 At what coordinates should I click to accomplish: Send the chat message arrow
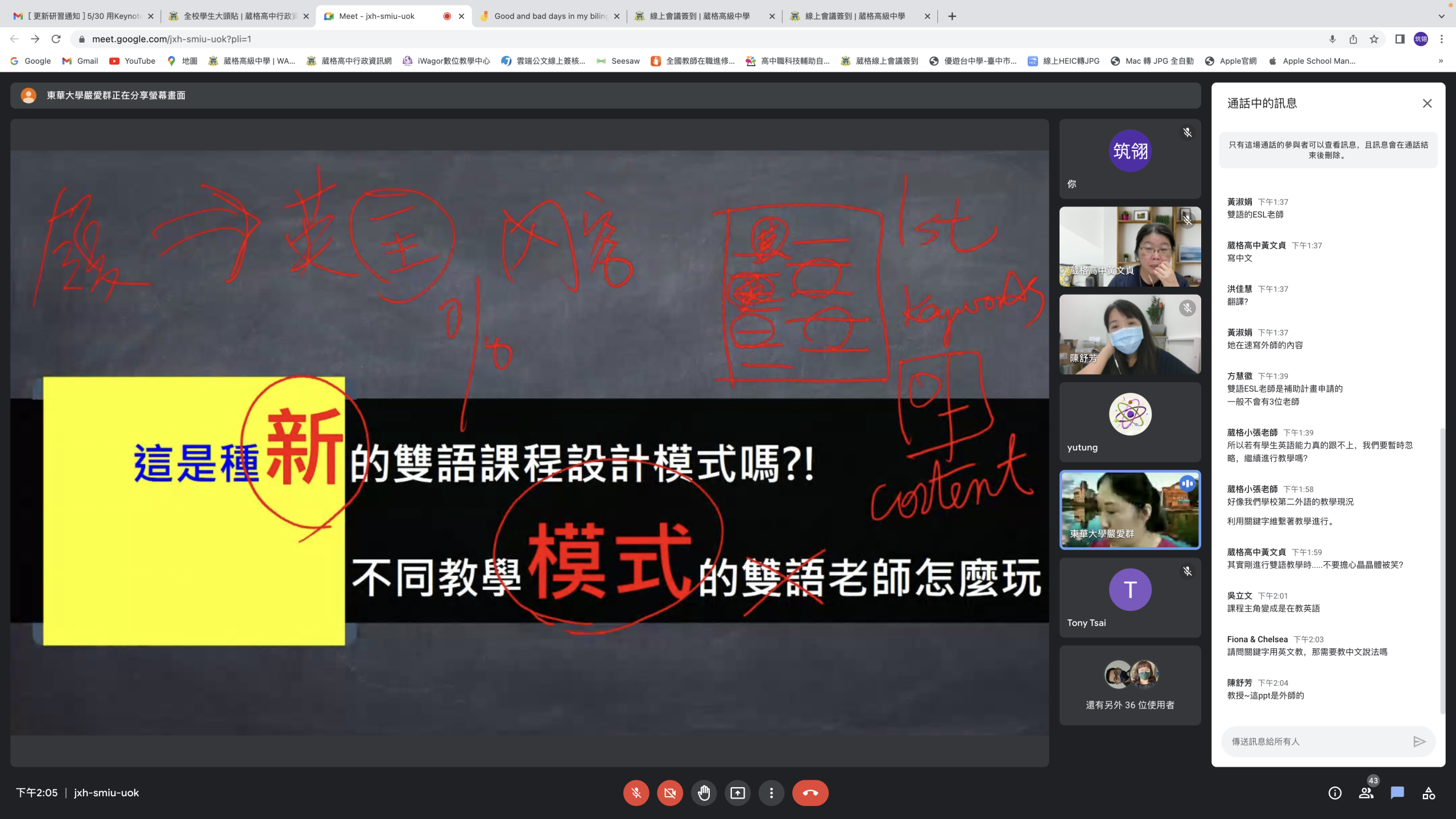(1419, 742)
